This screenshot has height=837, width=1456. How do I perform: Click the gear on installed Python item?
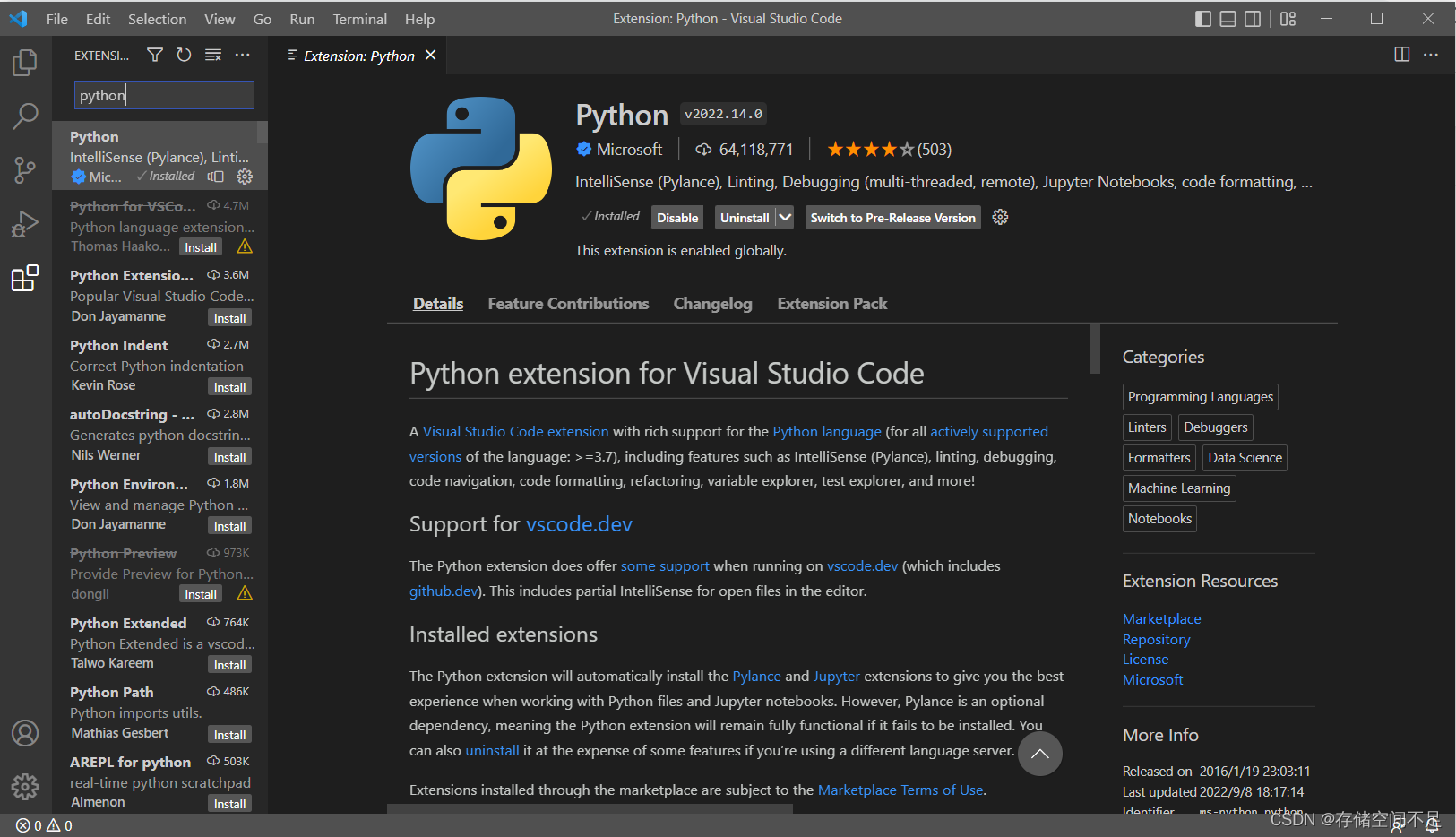click(x=245, y=177)
